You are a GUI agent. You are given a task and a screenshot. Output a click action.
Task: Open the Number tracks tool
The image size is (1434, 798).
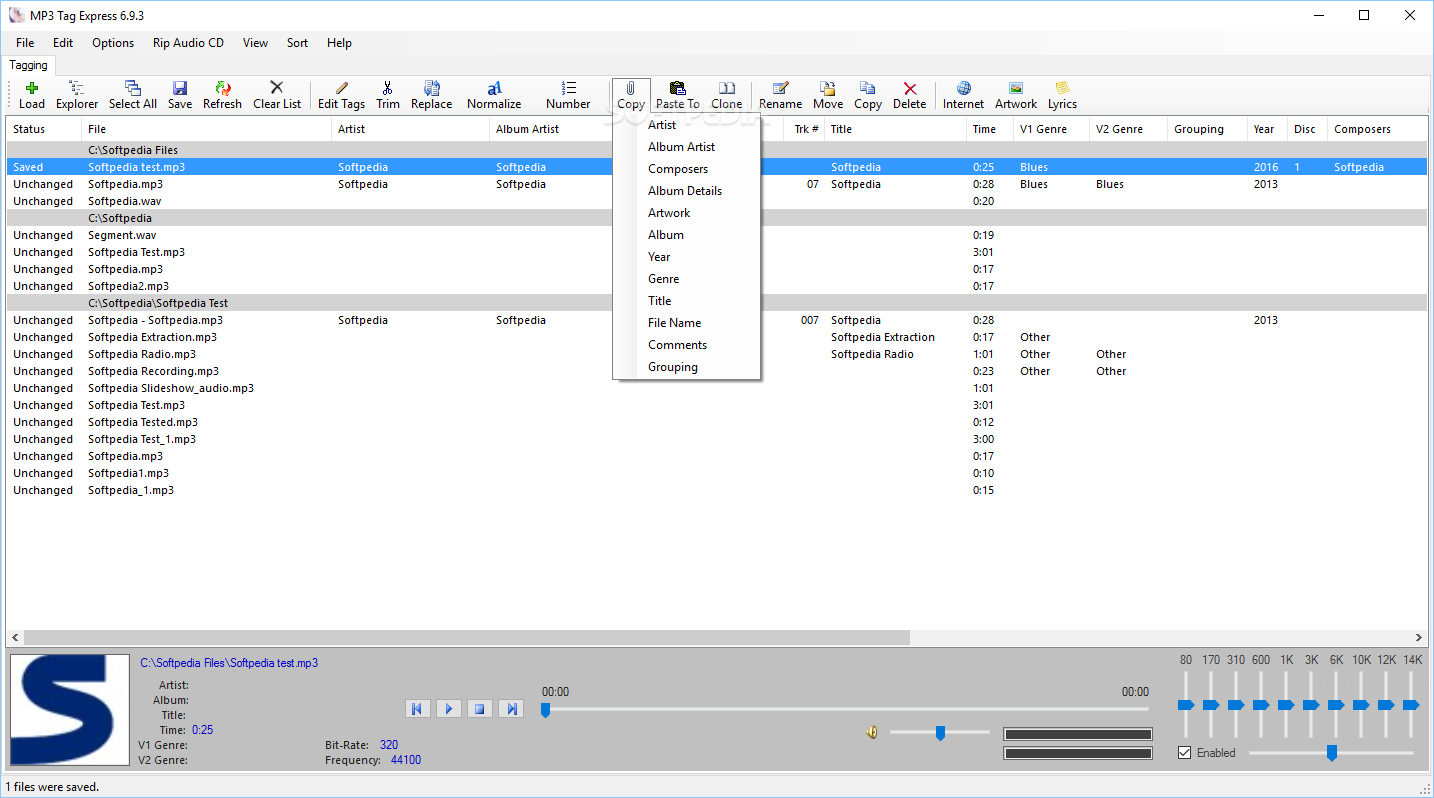(568, 96)
